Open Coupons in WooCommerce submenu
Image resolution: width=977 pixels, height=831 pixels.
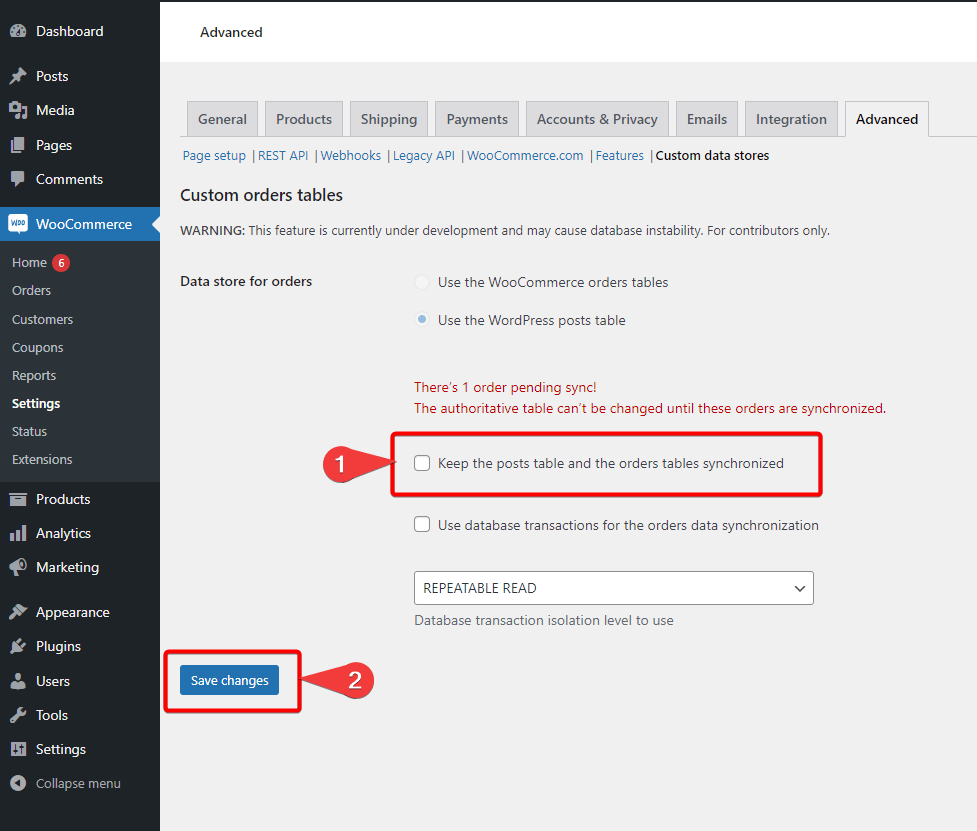(x=37, y=348)
